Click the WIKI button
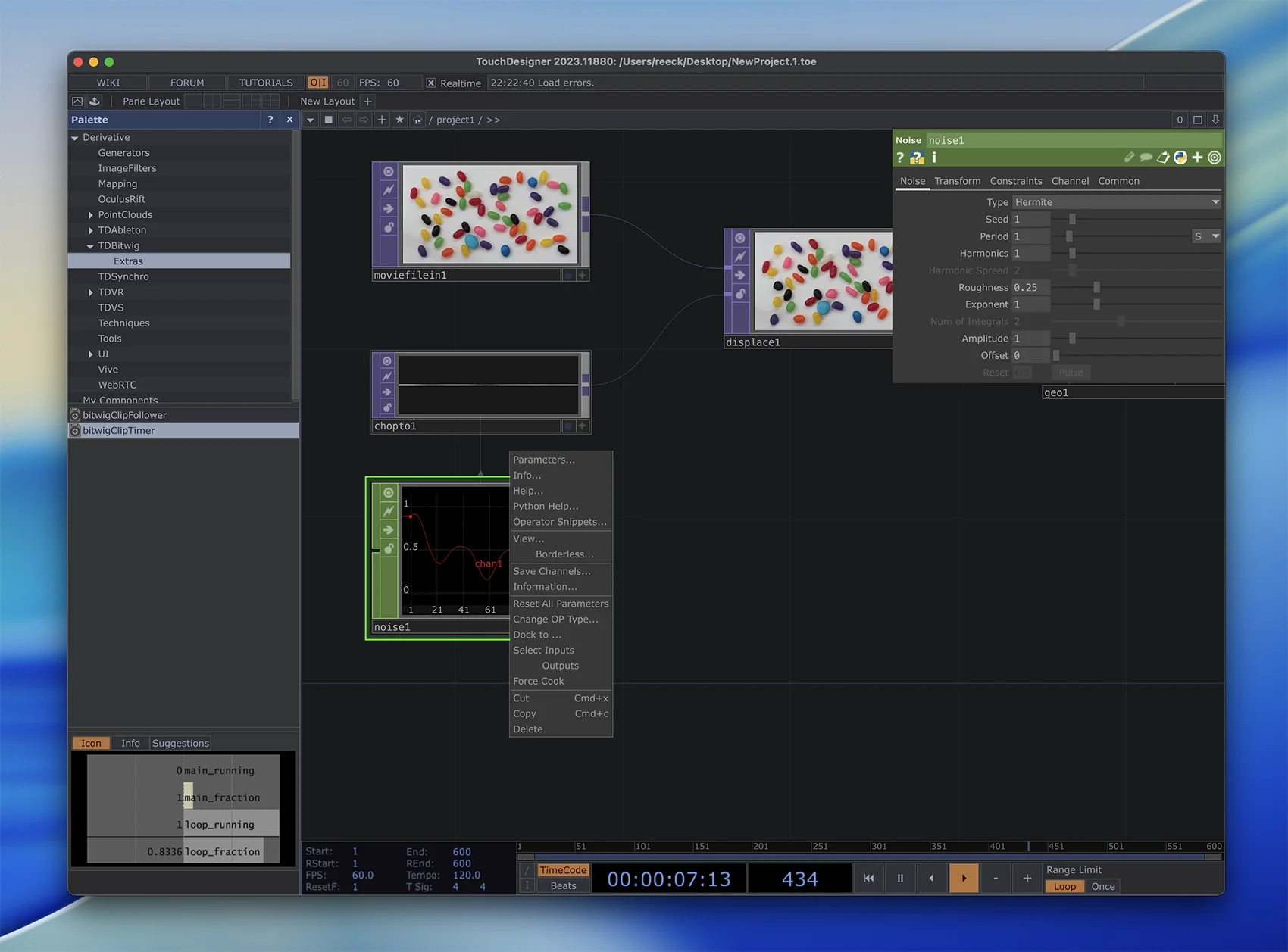Viewport: 1288px width, 952px height. coord(108,83)
